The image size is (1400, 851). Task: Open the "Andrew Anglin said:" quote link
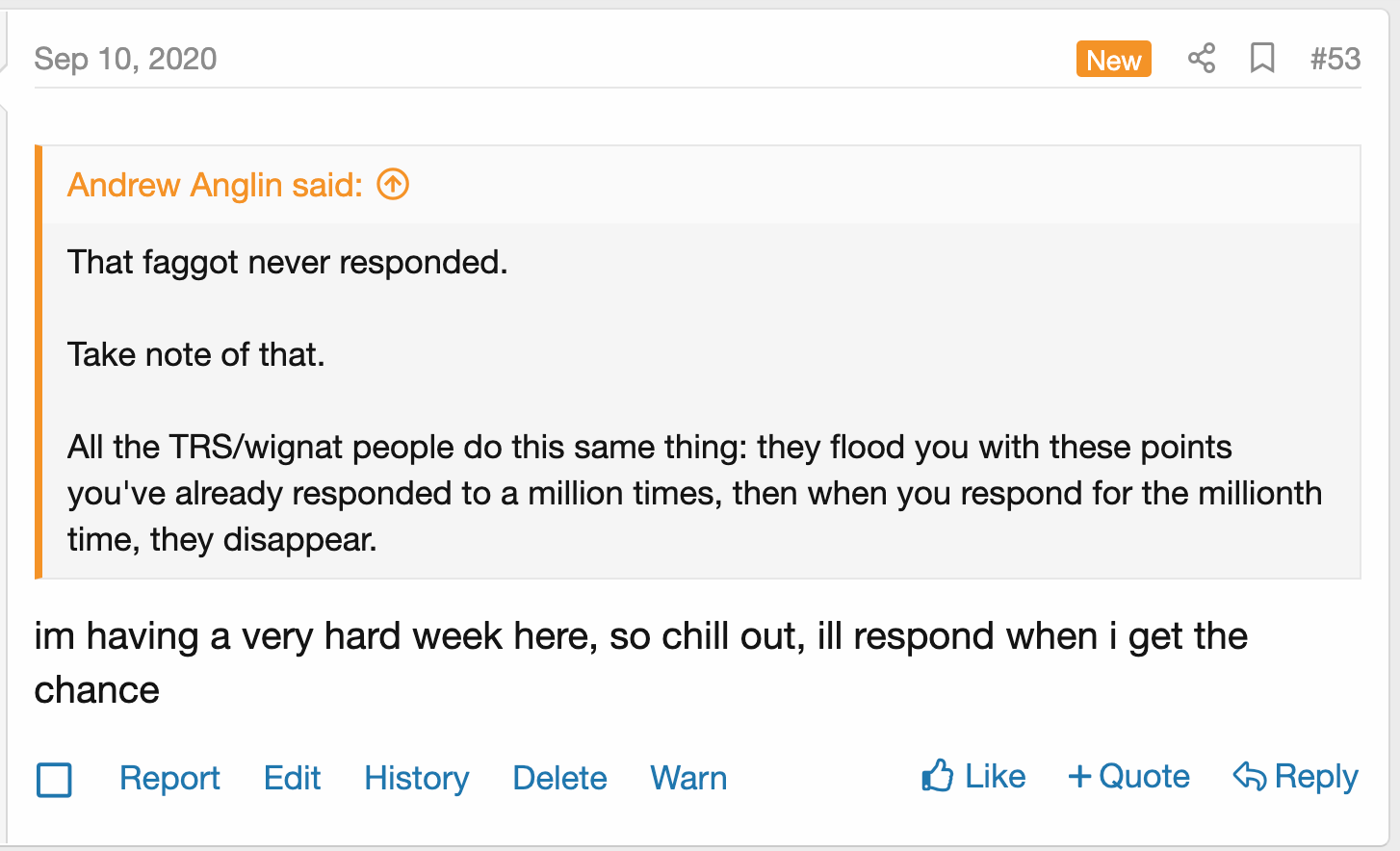(x=215, y=184)
